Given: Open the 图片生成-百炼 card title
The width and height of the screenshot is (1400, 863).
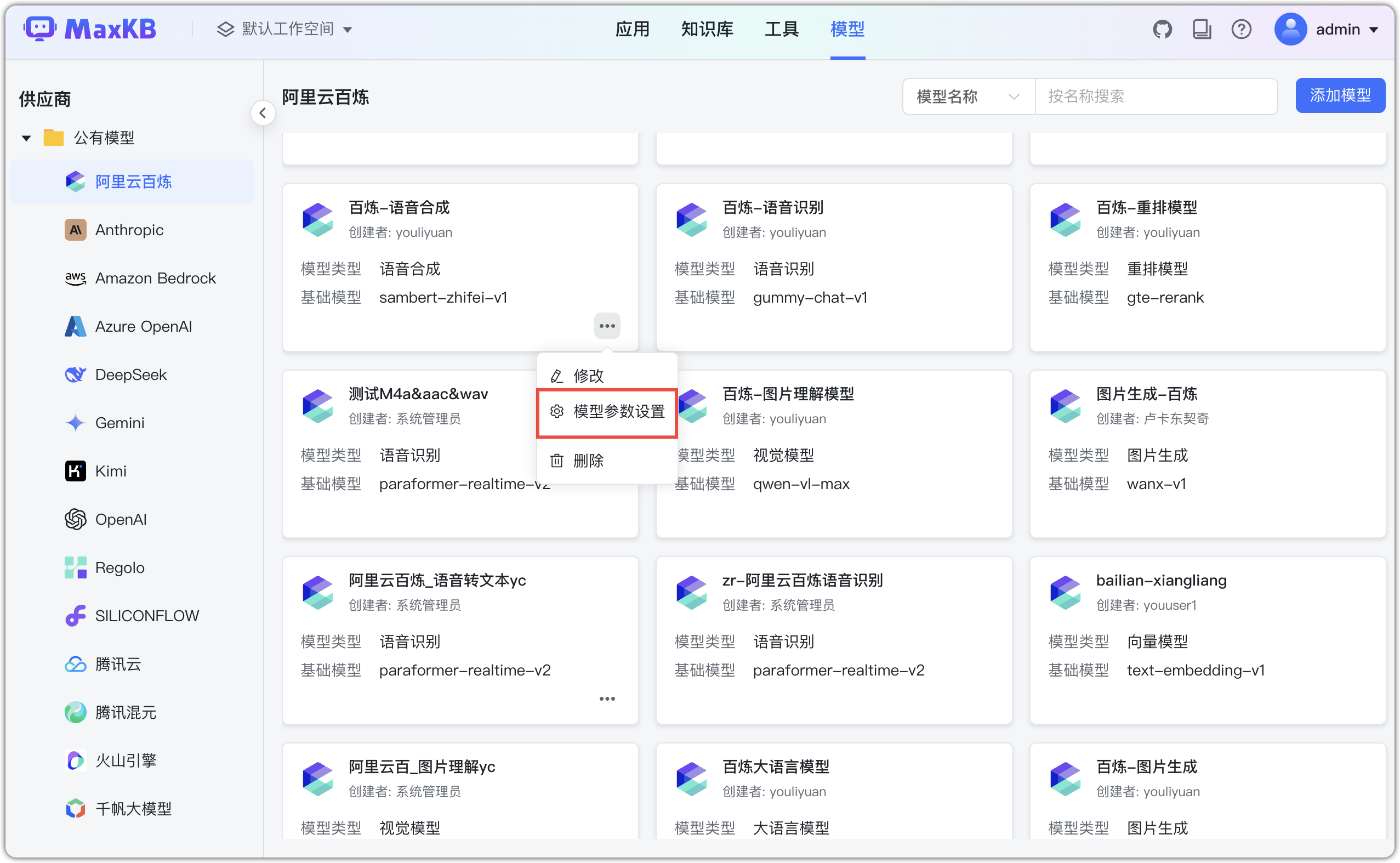Looking at the screenshot, I should [x=1146, y=394].
